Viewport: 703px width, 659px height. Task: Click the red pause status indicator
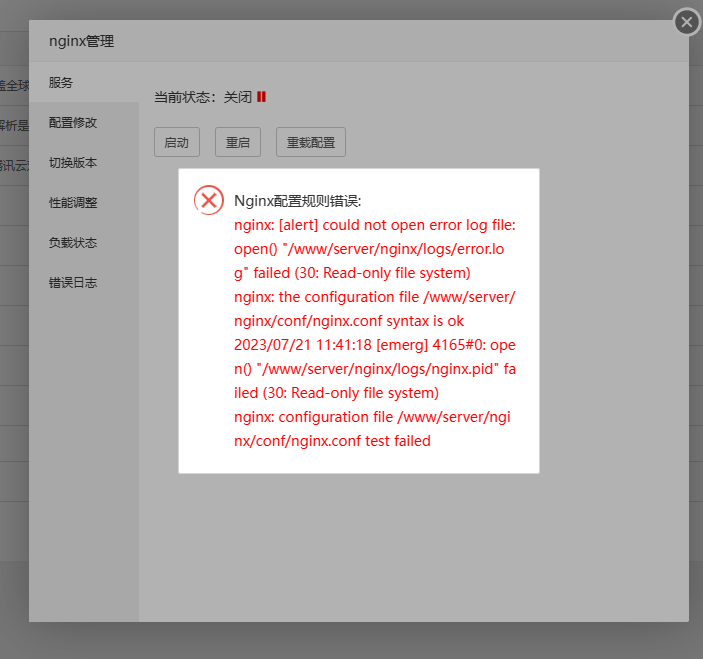pyautogui.click(x=261, y=97)
